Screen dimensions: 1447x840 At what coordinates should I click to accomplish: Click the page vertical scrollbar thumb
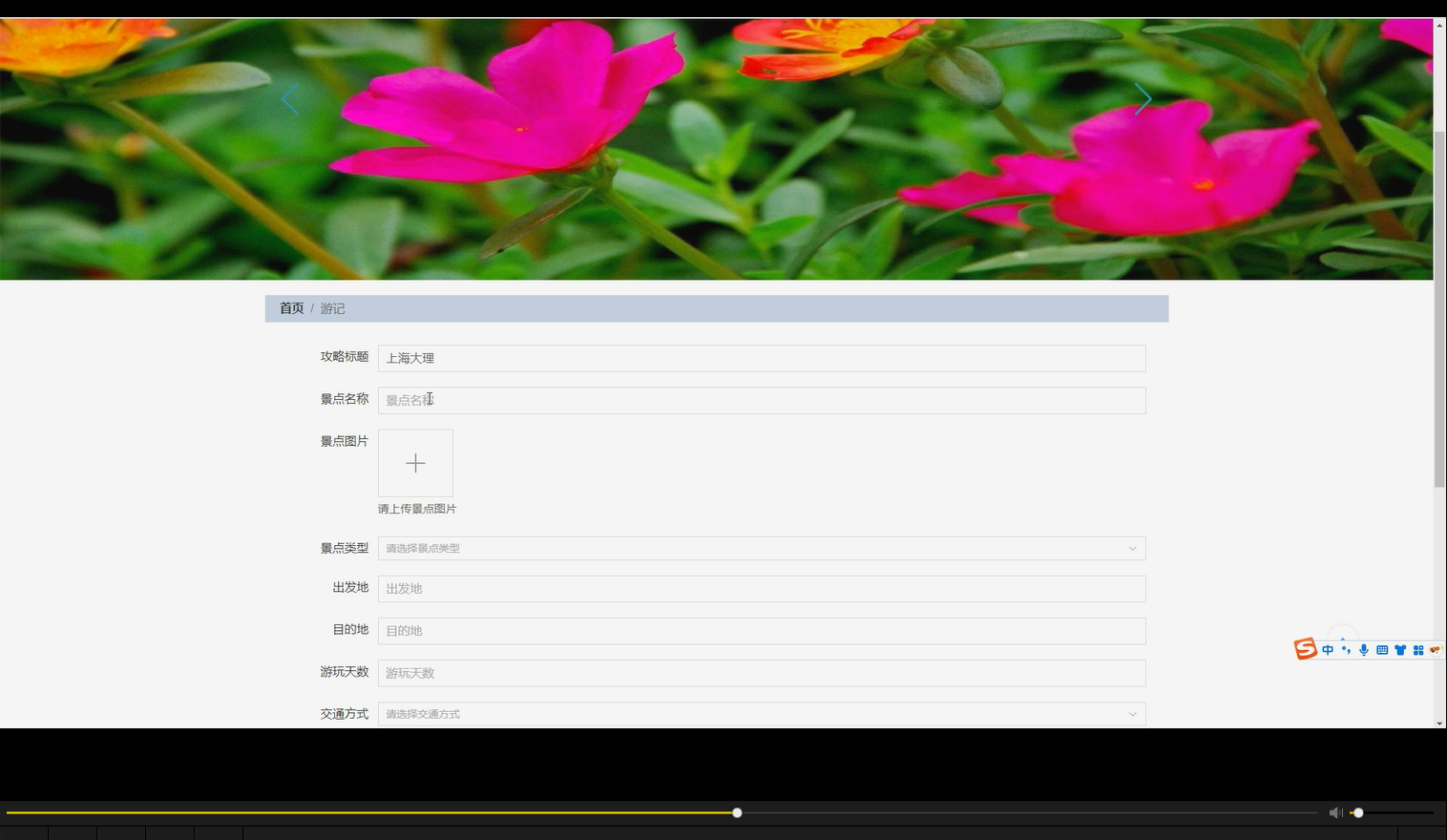(x=1439, y=310)
